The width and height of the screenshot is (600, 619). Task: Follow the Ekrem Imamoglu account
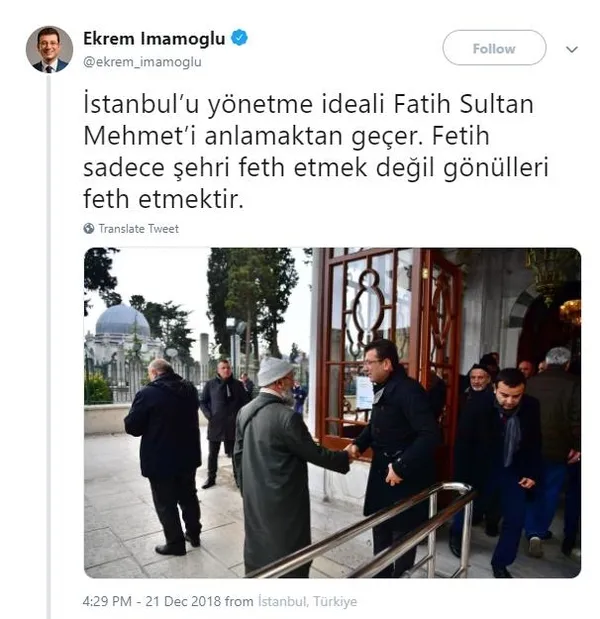(x=494, y=48)
